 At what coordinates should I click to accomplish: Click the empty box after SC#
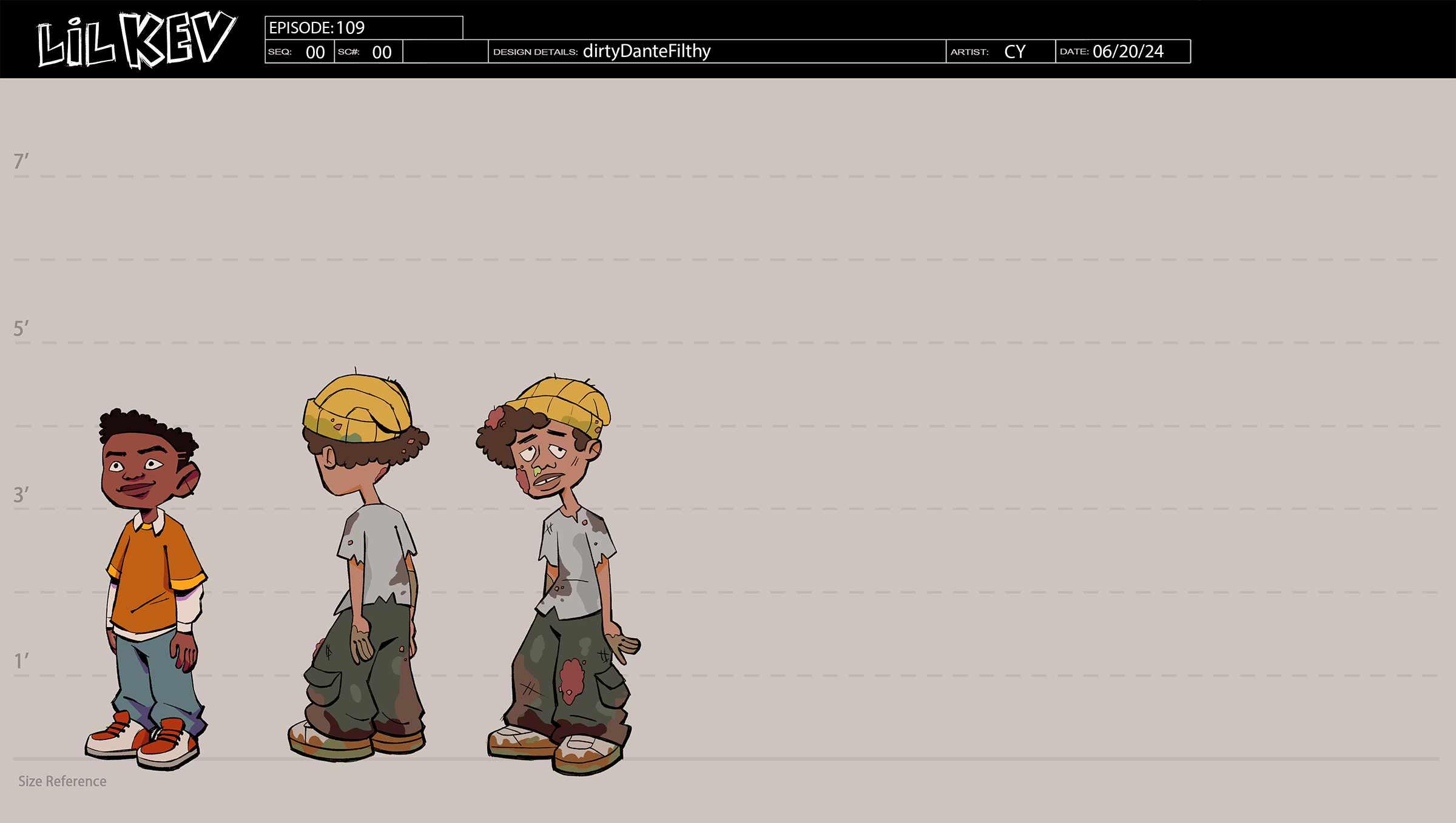(x=445, y=52)
